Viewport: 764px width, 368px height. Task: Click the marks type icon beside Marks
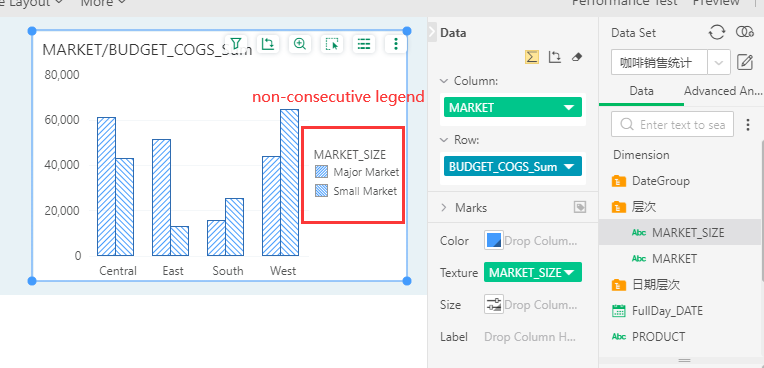(x=580, y=207)
